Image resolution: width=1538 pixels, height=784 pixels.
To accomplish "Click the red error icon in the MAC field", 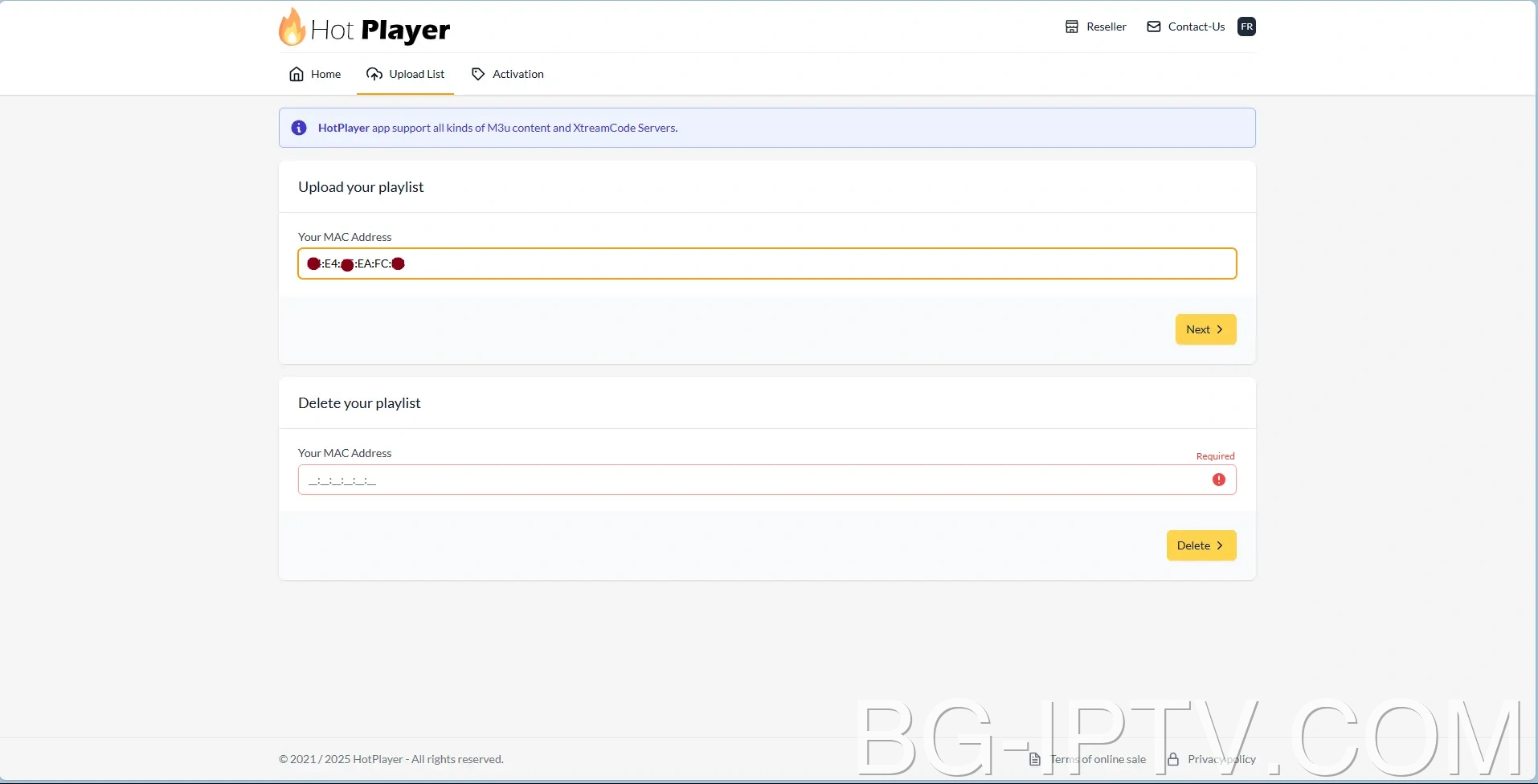I will coord(1219,480).
